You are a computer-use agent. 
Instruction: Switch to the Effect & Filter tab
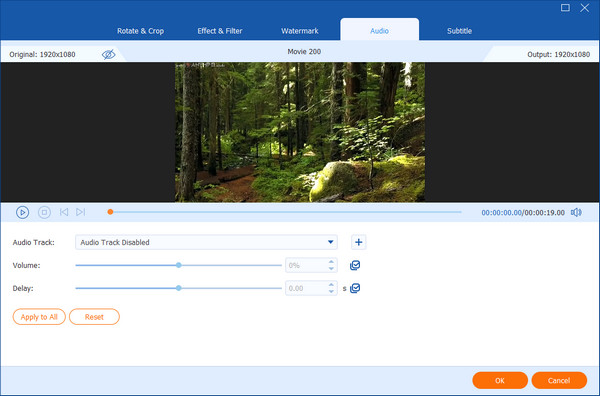tap(220, 31)
